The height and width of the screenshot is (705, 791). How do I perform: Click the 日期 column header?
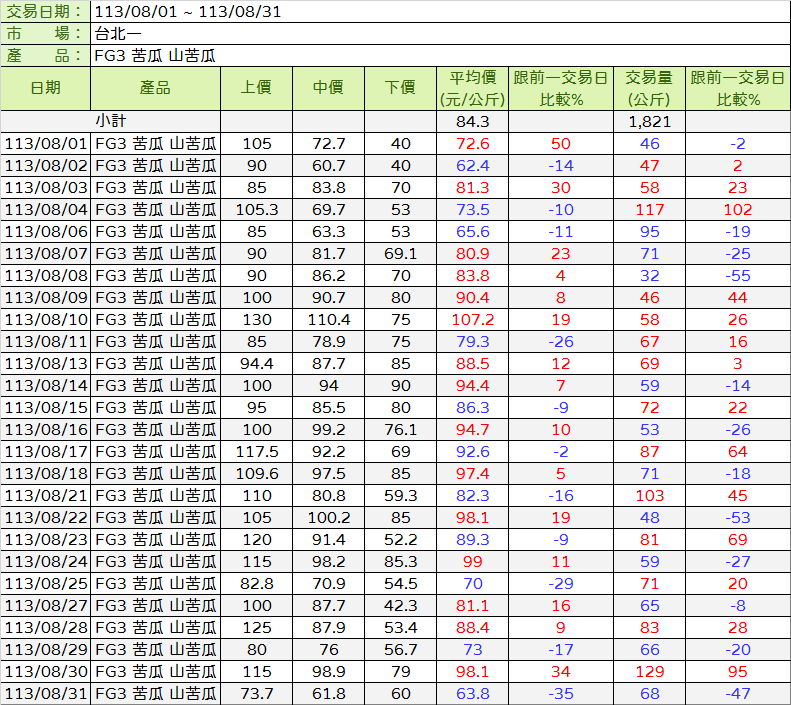(x=45, y=88)
